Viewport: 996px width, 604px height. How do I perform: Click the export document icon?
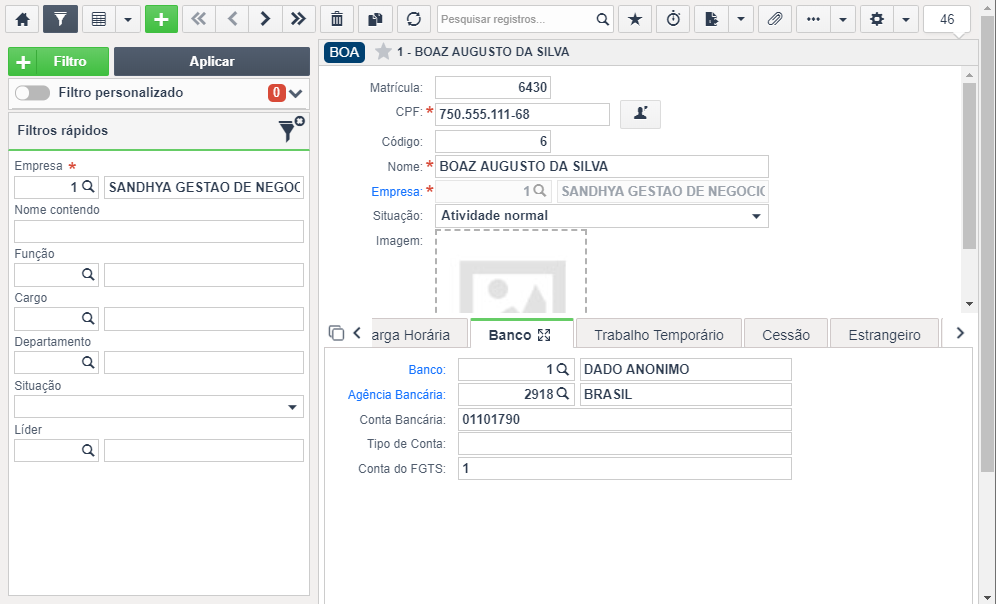(x=711, y=19)
